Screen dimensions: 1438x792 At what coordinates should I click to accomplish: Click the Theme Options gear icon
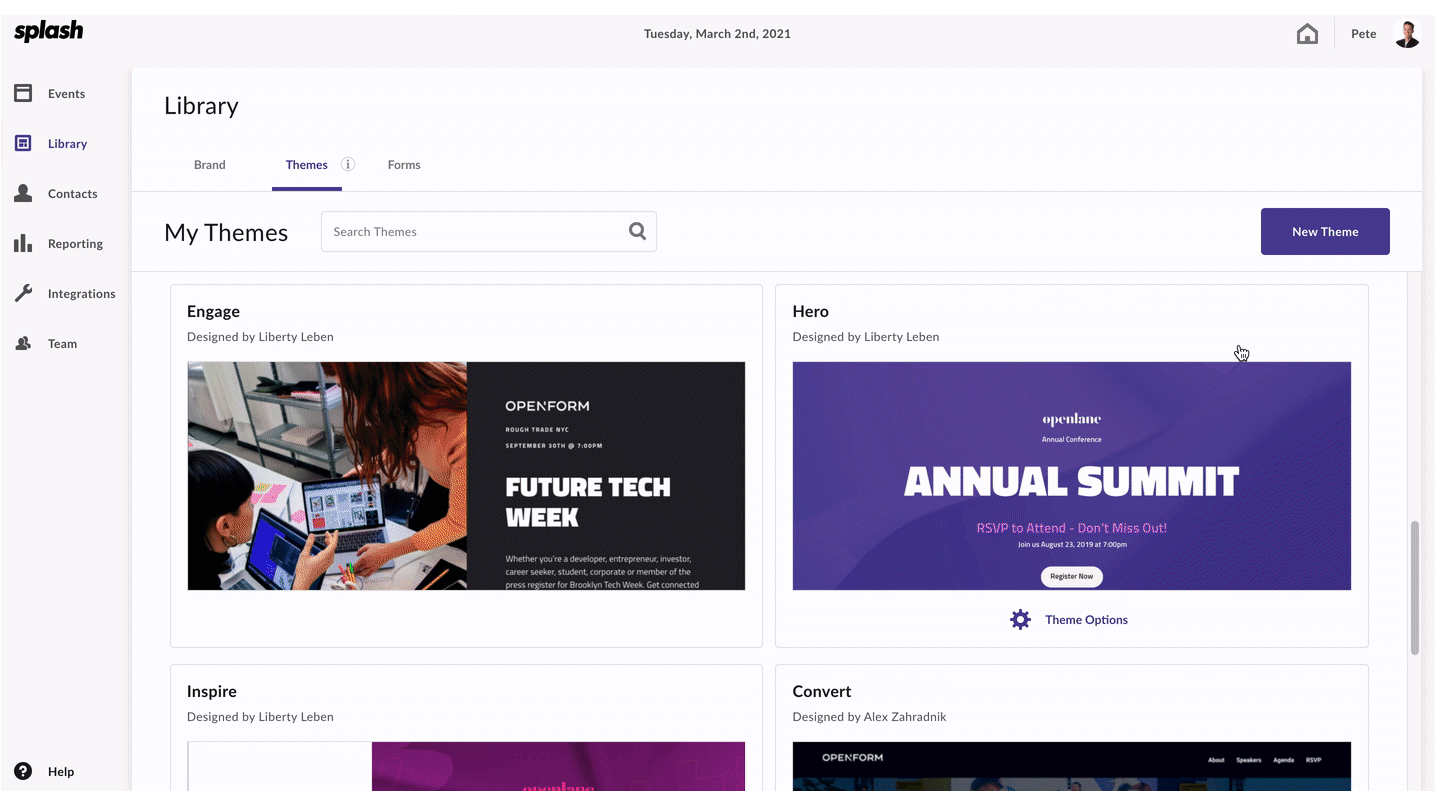point(1020,619)
